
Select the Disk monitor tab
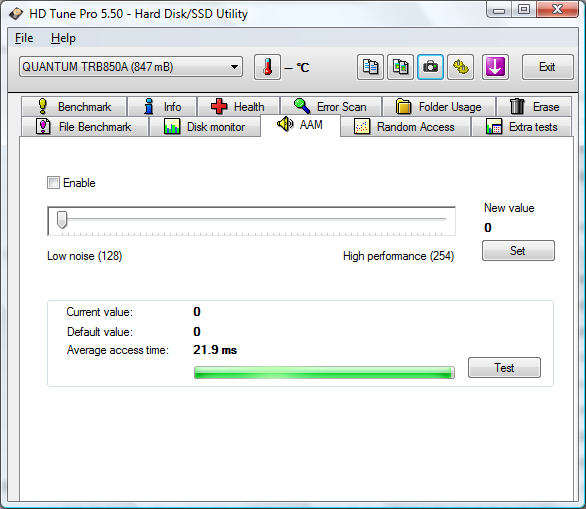[x=205, y=127]
